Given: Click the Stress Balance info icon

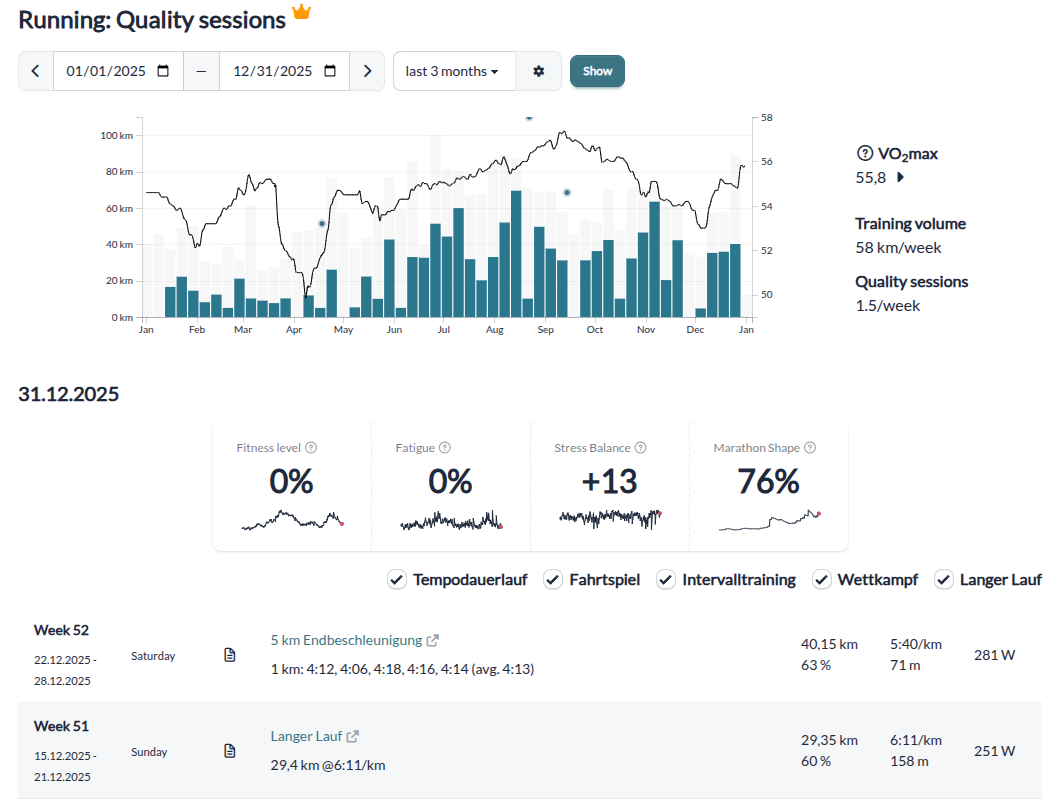Looking at the screenshot, I should pyautogui.click(x=641, y=448).
